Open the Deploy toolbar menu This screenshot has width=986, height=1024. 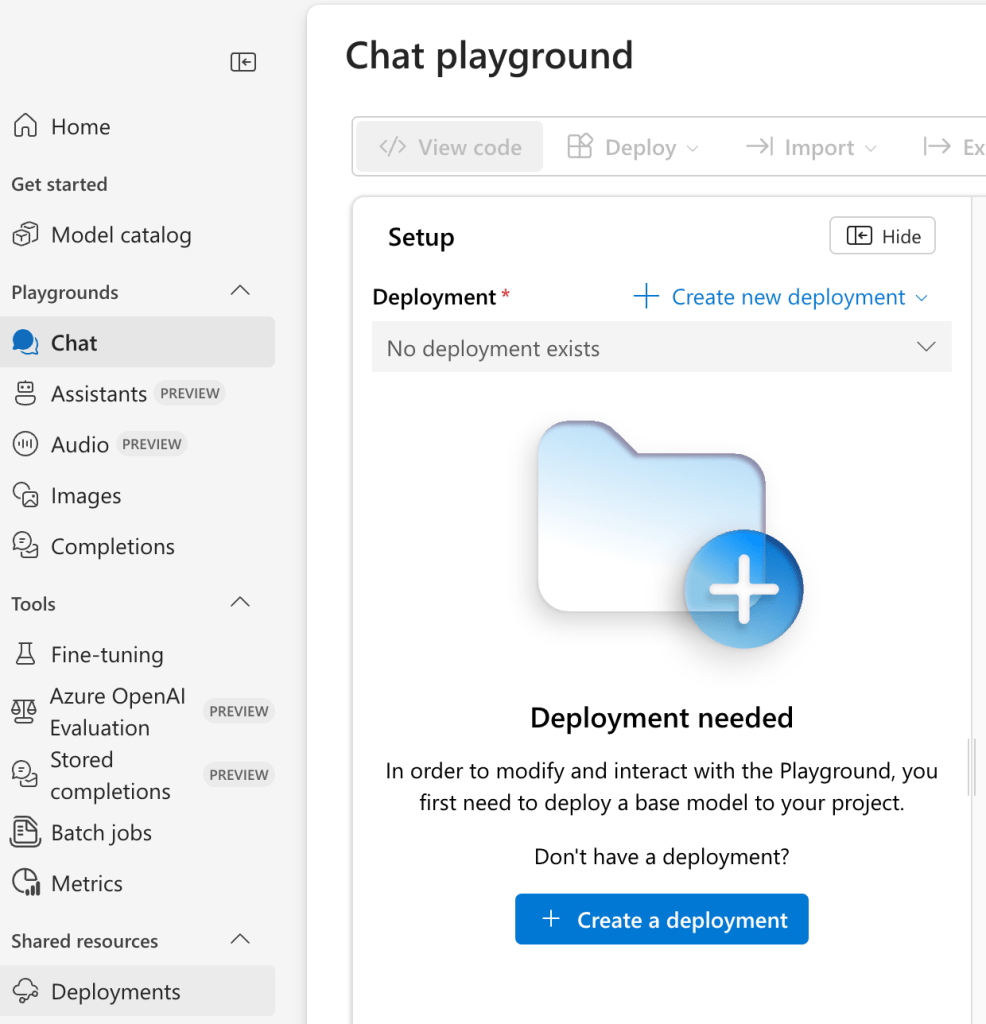[x=633, y=148]
